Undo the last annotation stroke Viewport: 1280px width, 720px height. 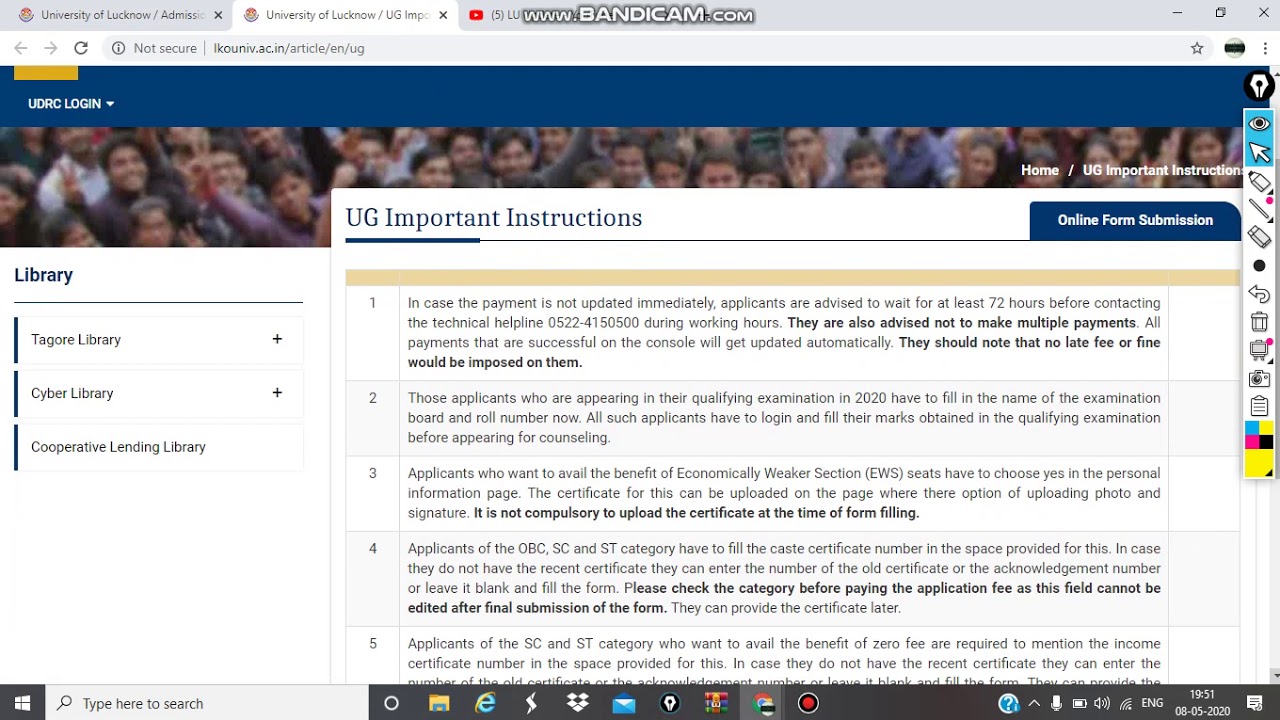[1259, 294]
